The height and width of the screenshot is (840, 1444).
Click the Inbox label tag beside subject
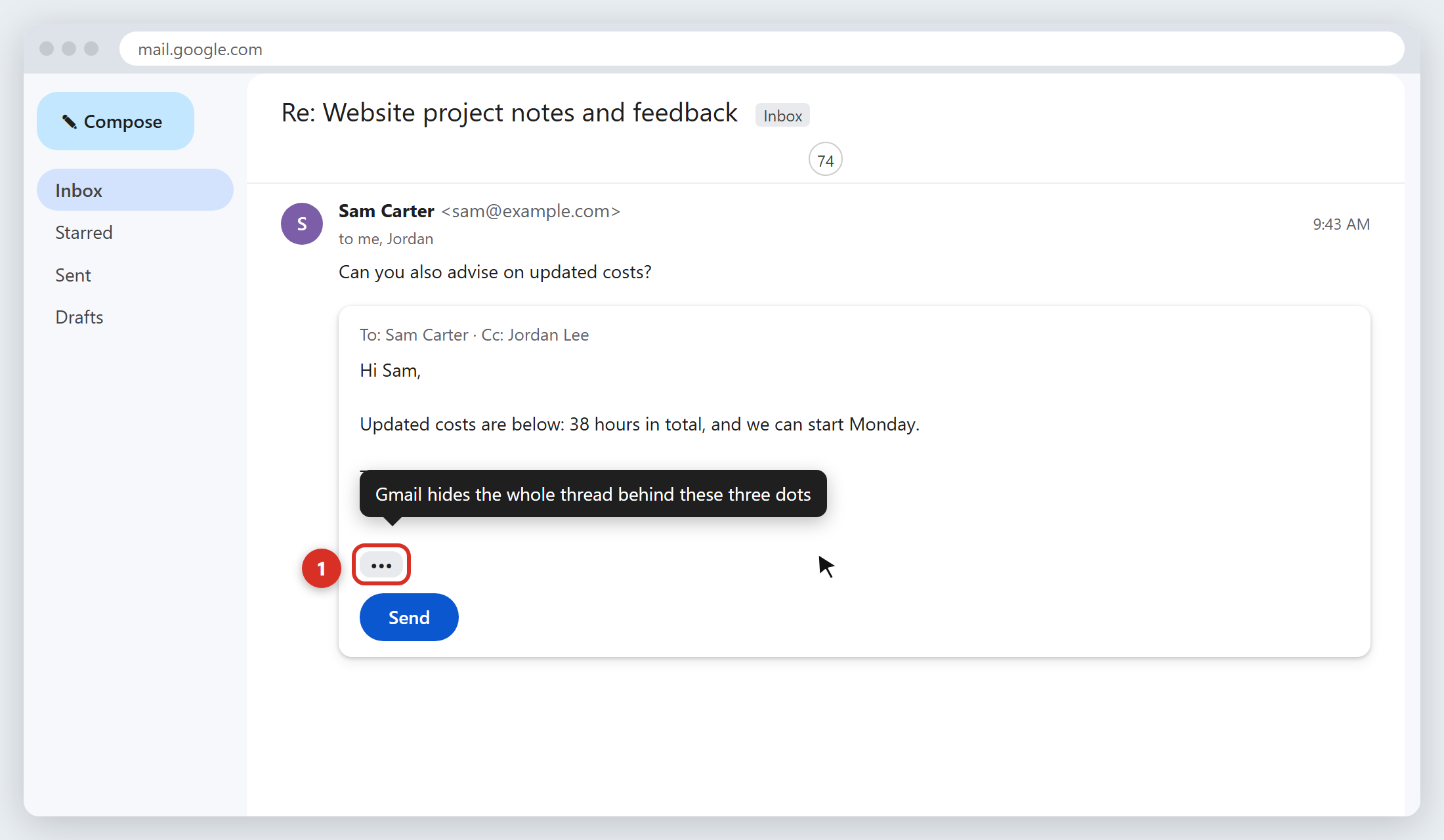pyautogui.click(x=782, y=115)
